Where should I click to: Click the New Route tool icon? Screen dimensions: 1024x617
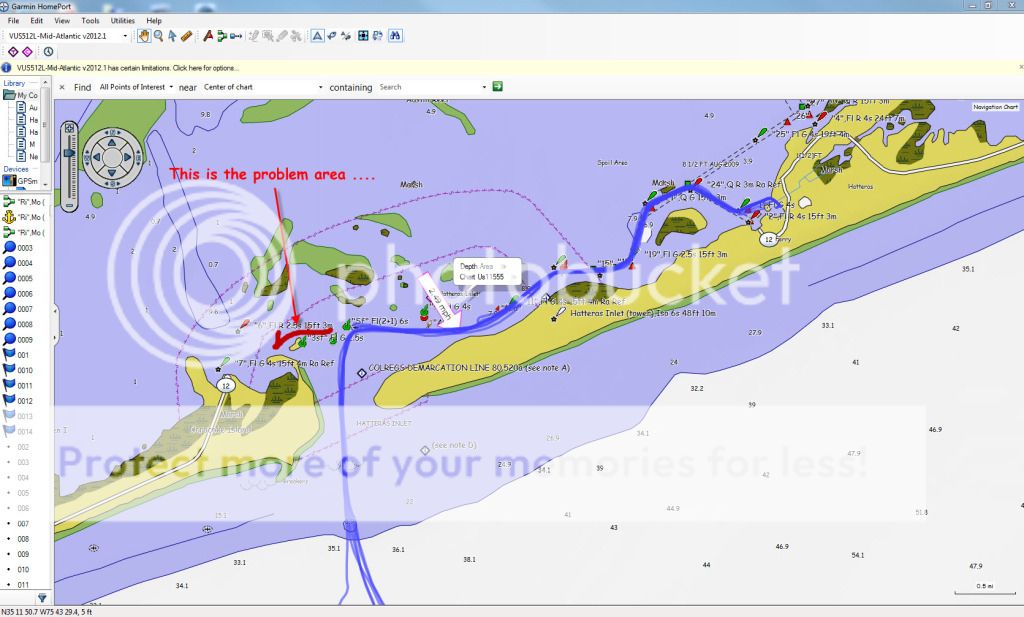(x=222, y=36)
